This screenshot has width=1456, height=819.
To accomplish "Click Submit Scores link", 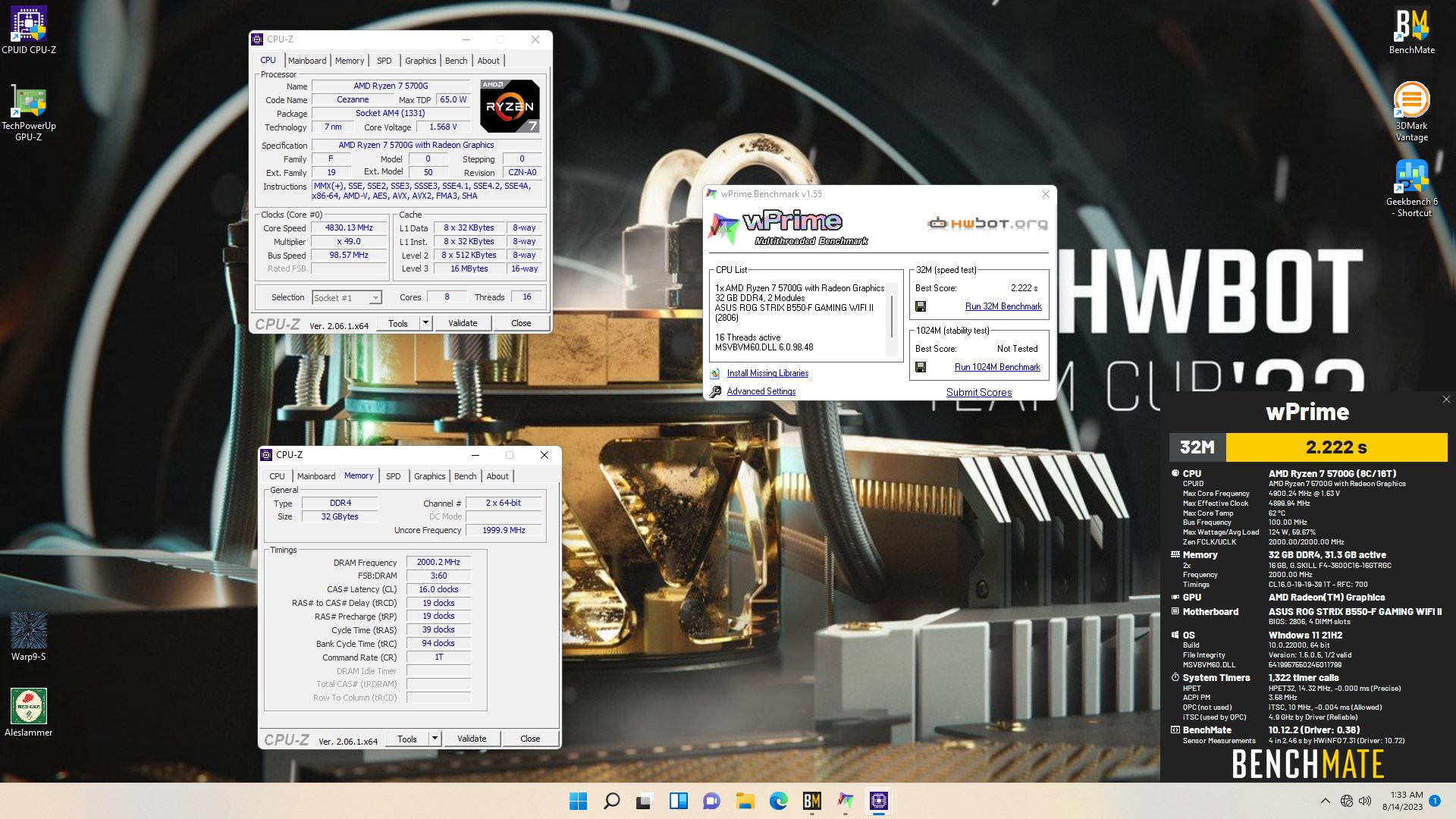I will click(979, 392).
